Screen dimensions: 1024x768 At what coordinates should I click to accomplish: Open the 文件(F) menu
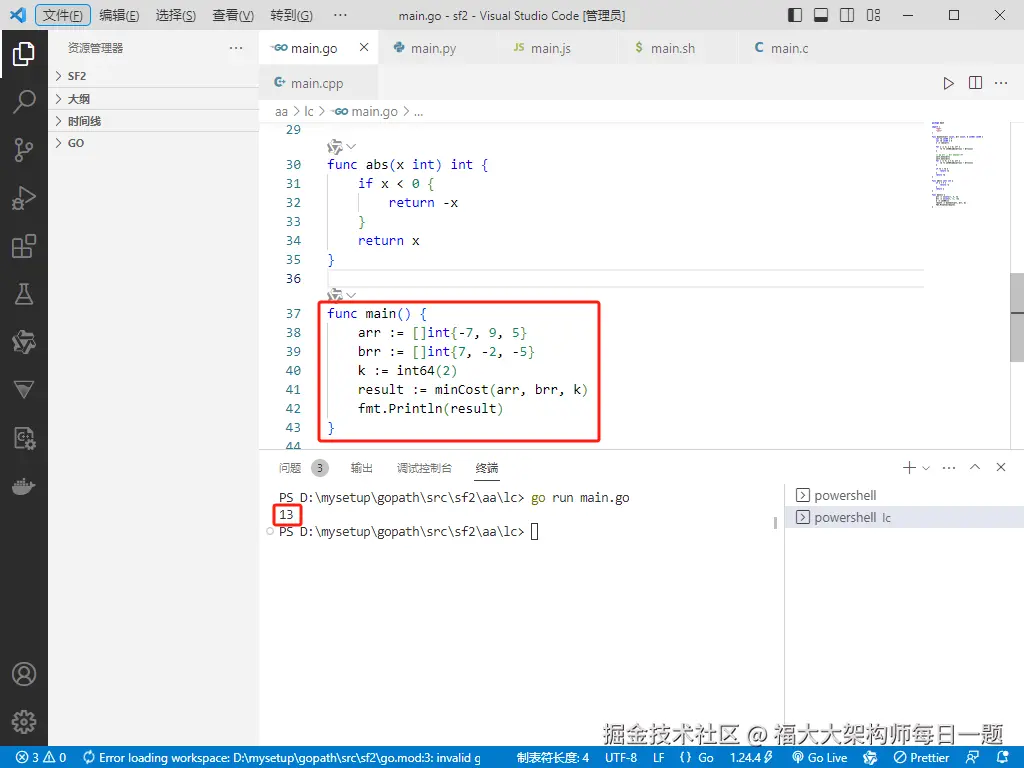coord(63,15)
